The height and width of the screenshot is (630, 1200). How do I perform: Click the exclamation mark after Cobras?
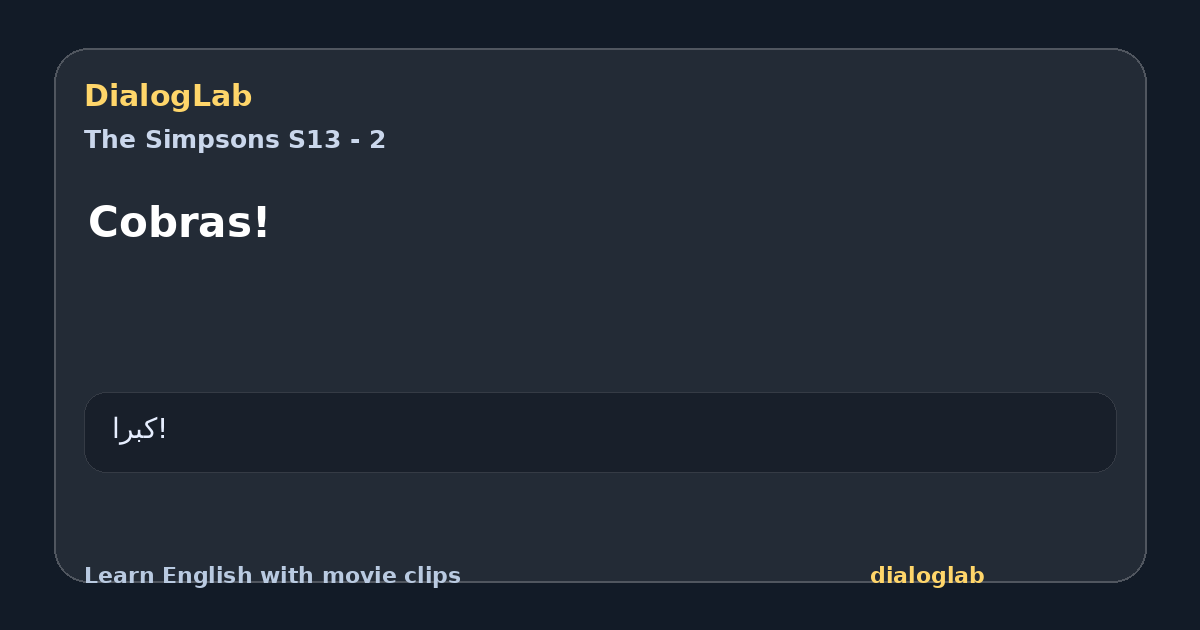[x=261, y=222]
